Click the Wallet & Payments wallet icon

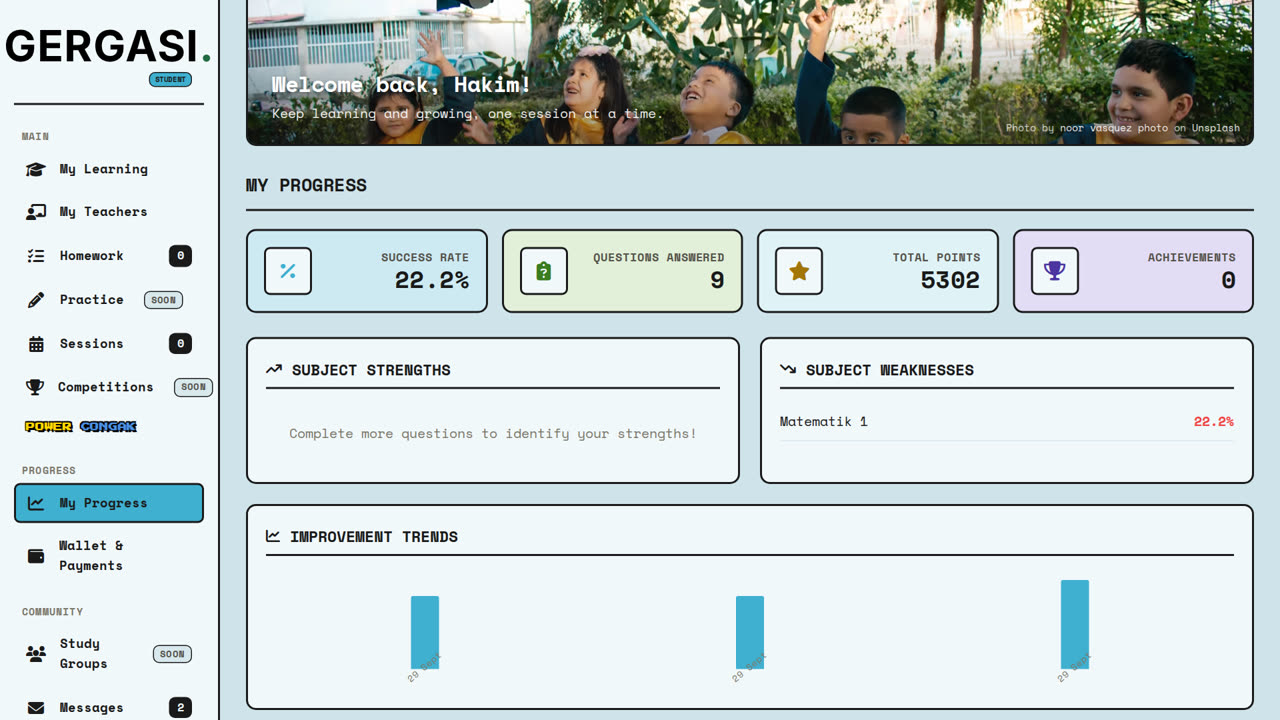tap(36, 556)
